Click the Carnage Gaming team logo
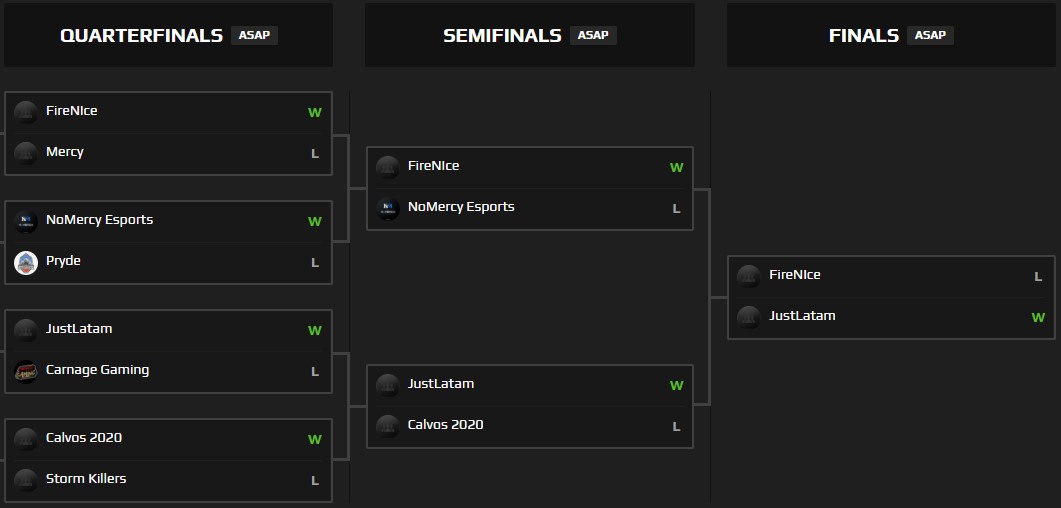 [x=26, y=371]
